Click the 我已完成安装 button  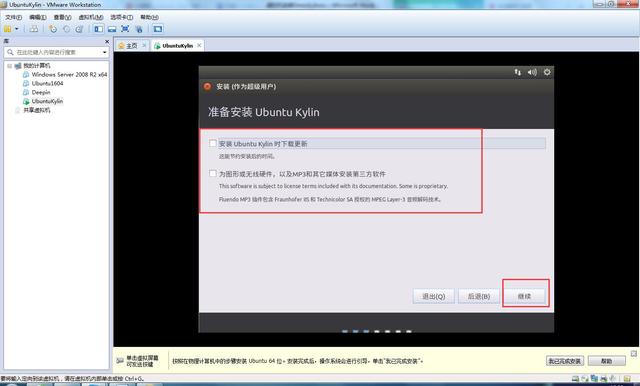(x=565, y=361)
